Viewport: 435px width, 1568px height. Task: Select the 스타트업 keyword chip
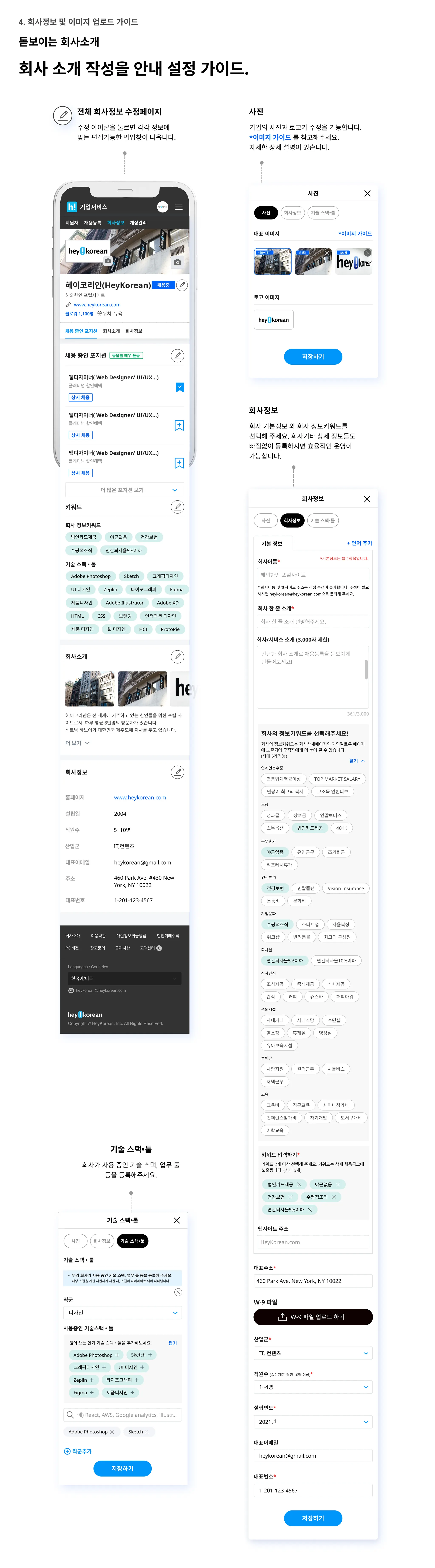click(x=310, y=924)
